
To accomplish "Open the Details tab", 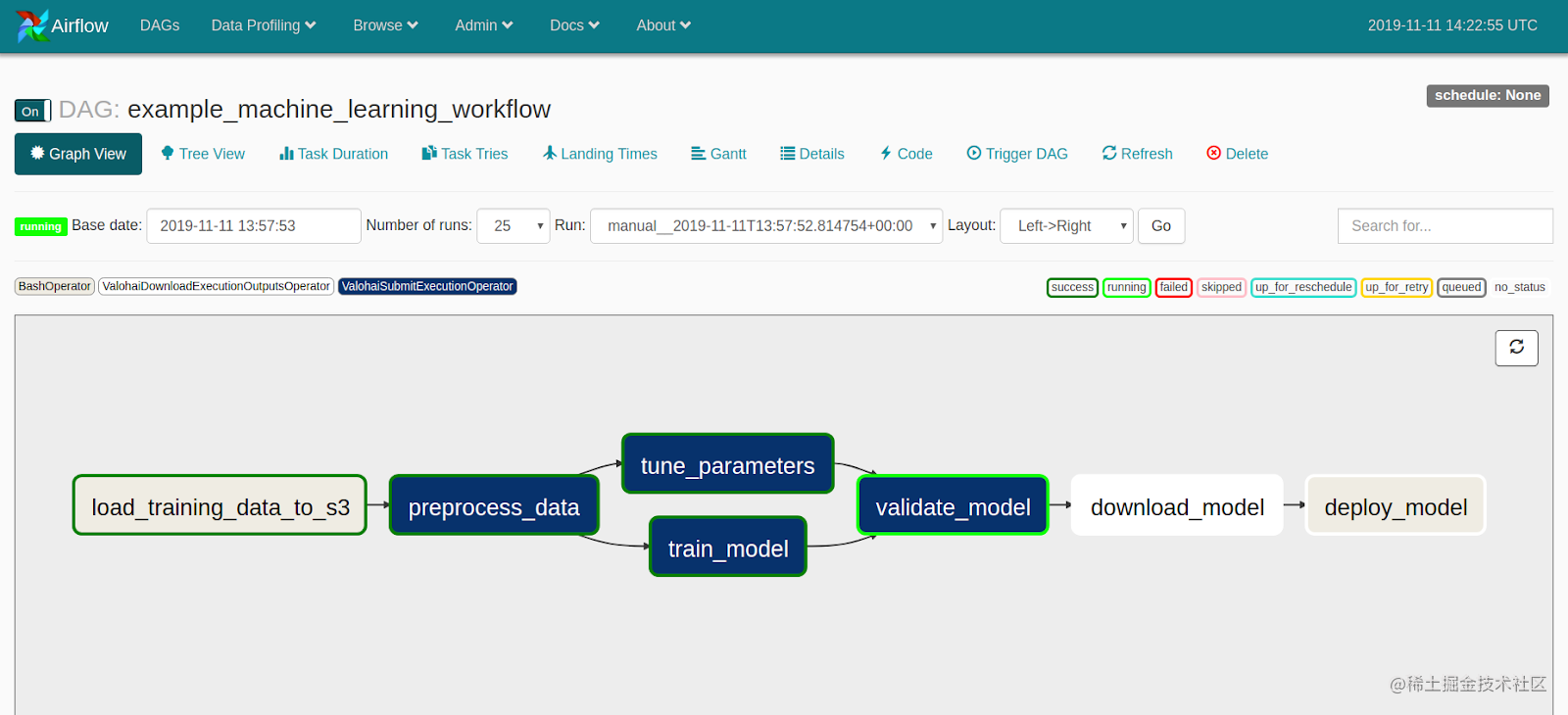I will coord(812,154).
